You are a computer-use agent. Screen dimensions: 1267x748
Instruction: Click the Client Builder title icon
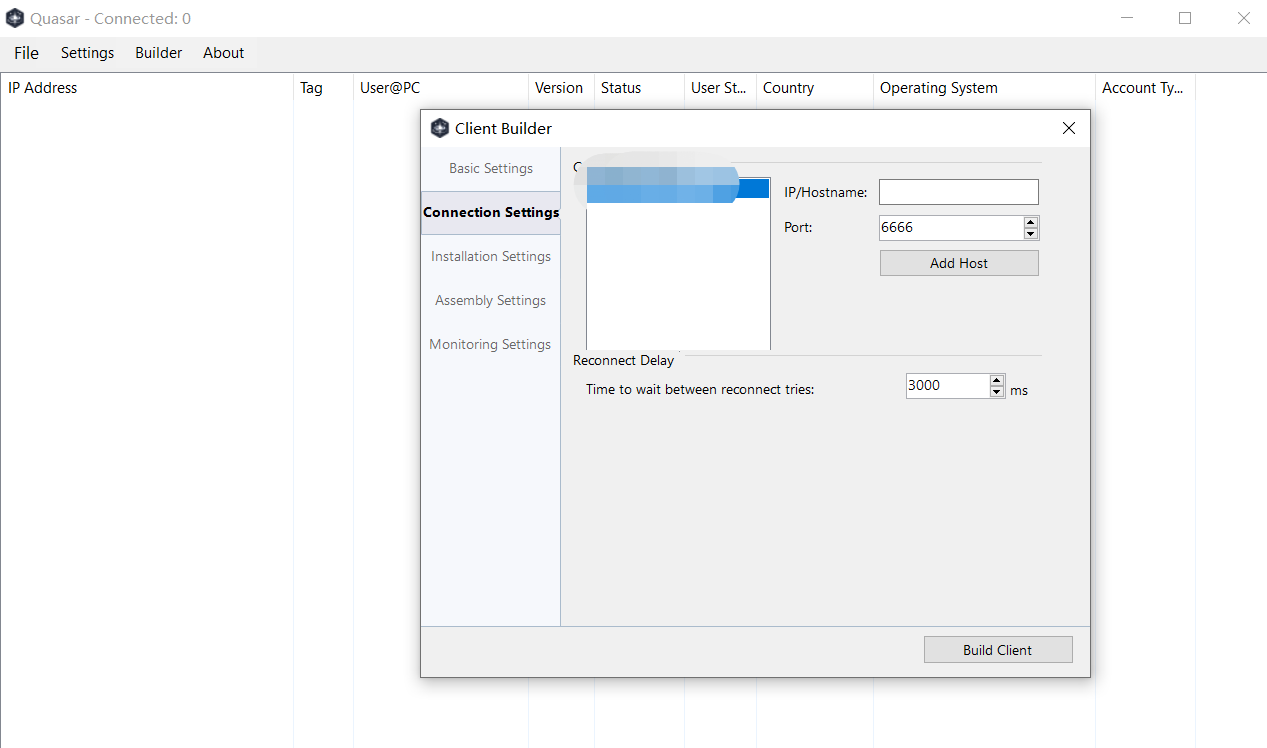tap(439, 128)
